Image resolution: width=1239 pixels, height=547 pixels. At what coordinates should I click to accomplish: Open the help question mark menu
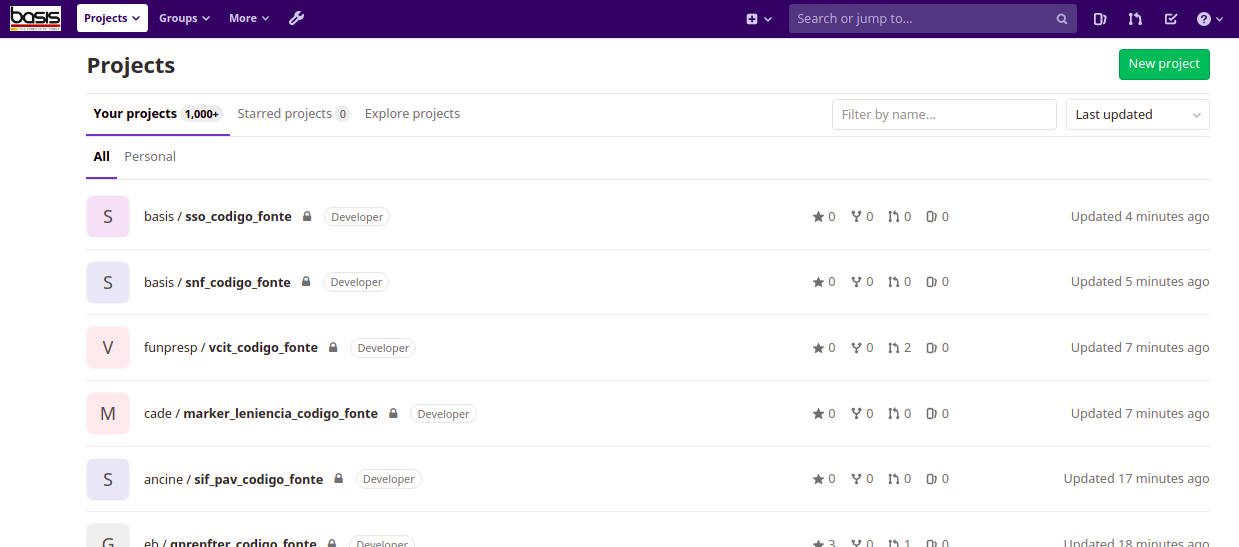1210,19
